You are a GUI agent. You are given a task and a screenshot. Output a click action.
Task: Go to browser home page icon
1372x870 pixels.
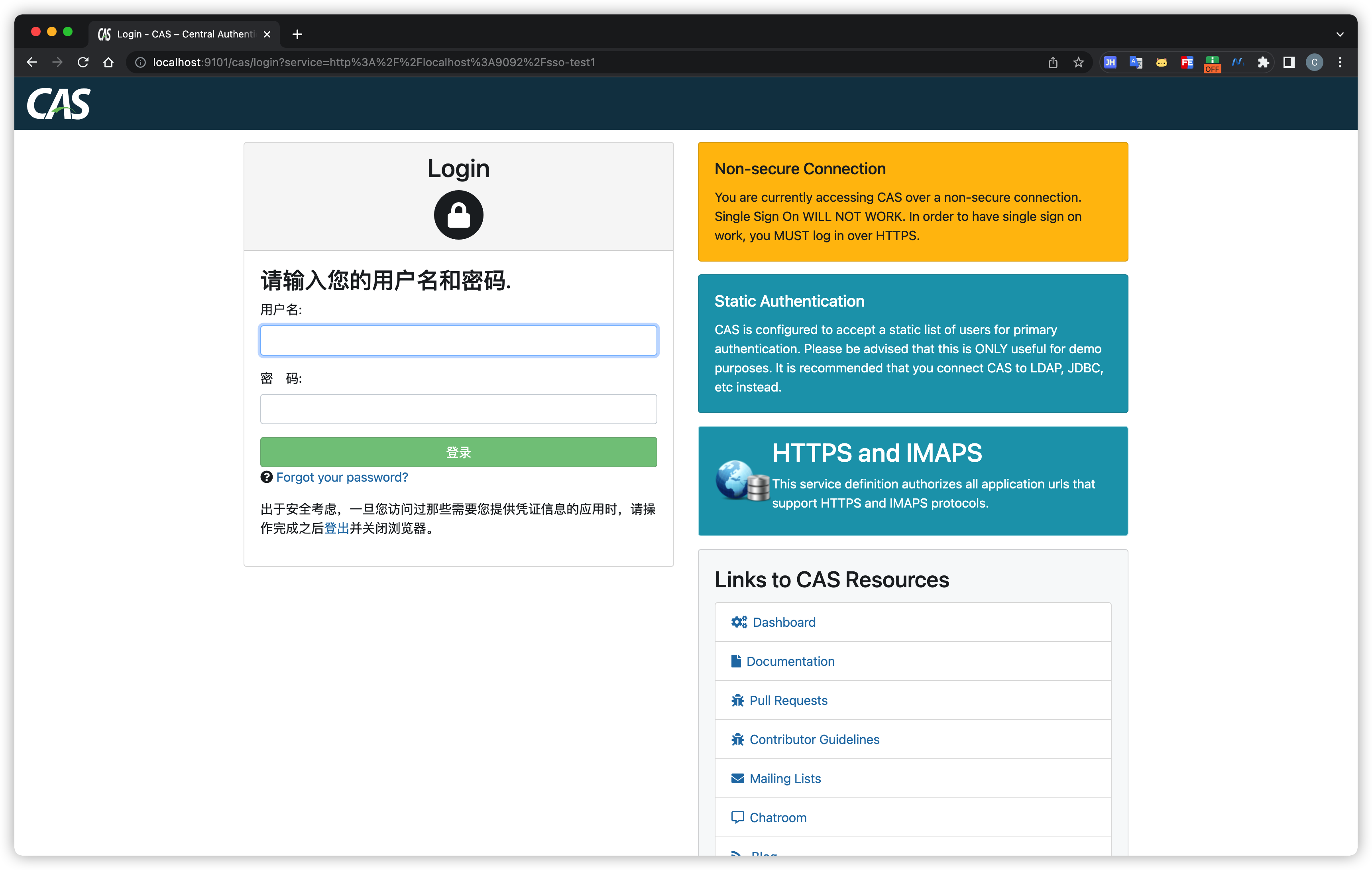pos(108,62)
